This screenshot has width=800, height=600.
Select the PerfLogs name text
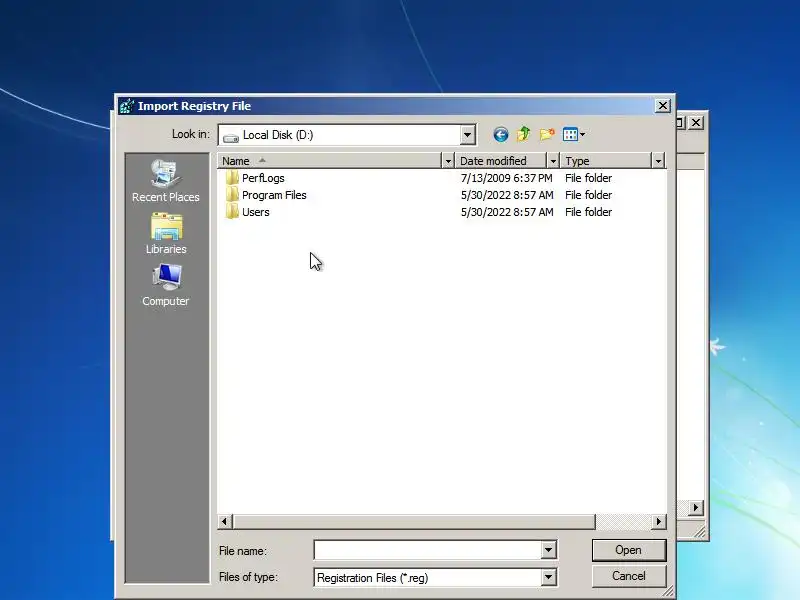coord(263,178)
